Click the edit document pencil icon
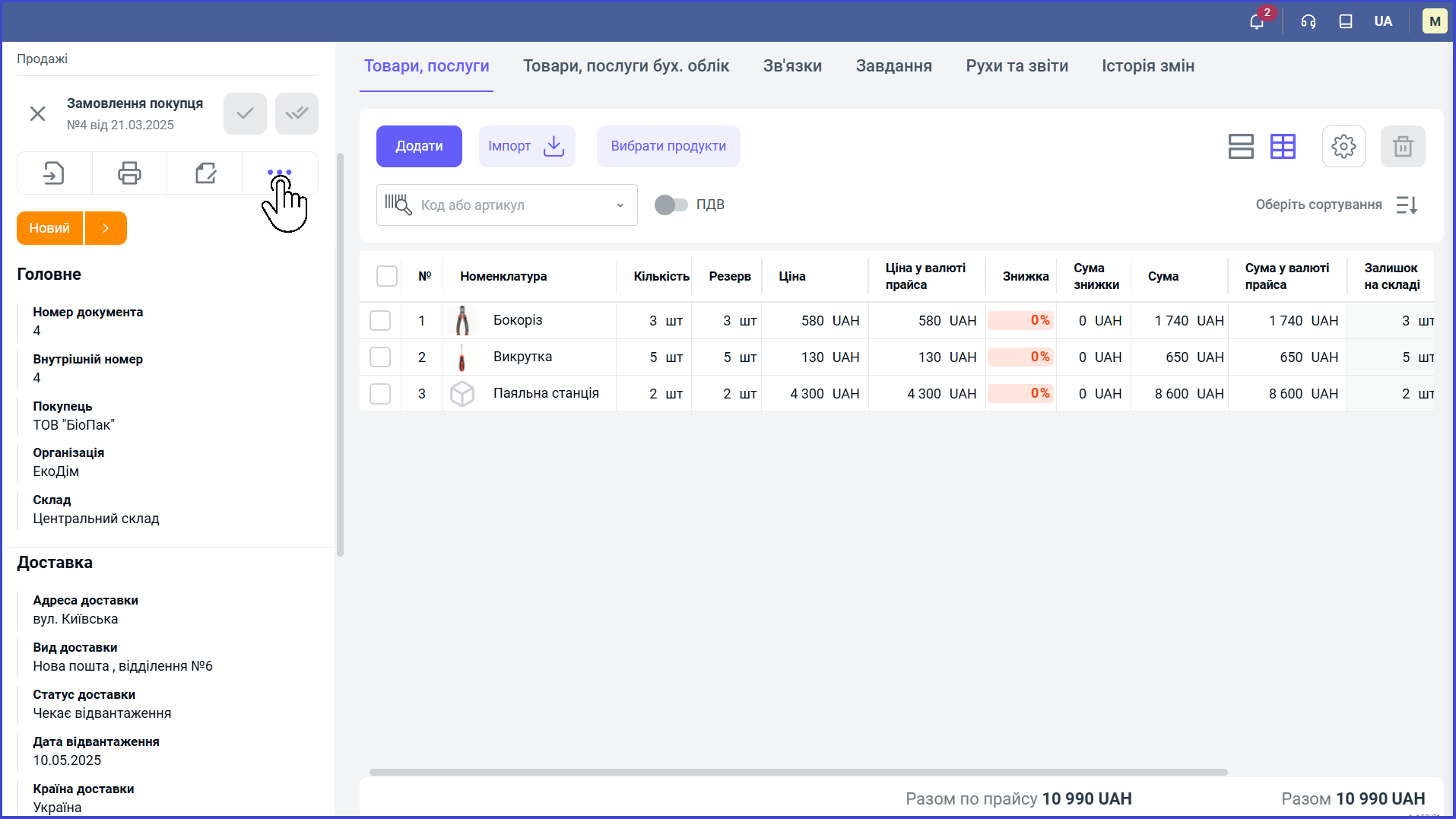This screenshot has width=1456, height=819. [205, 173]
